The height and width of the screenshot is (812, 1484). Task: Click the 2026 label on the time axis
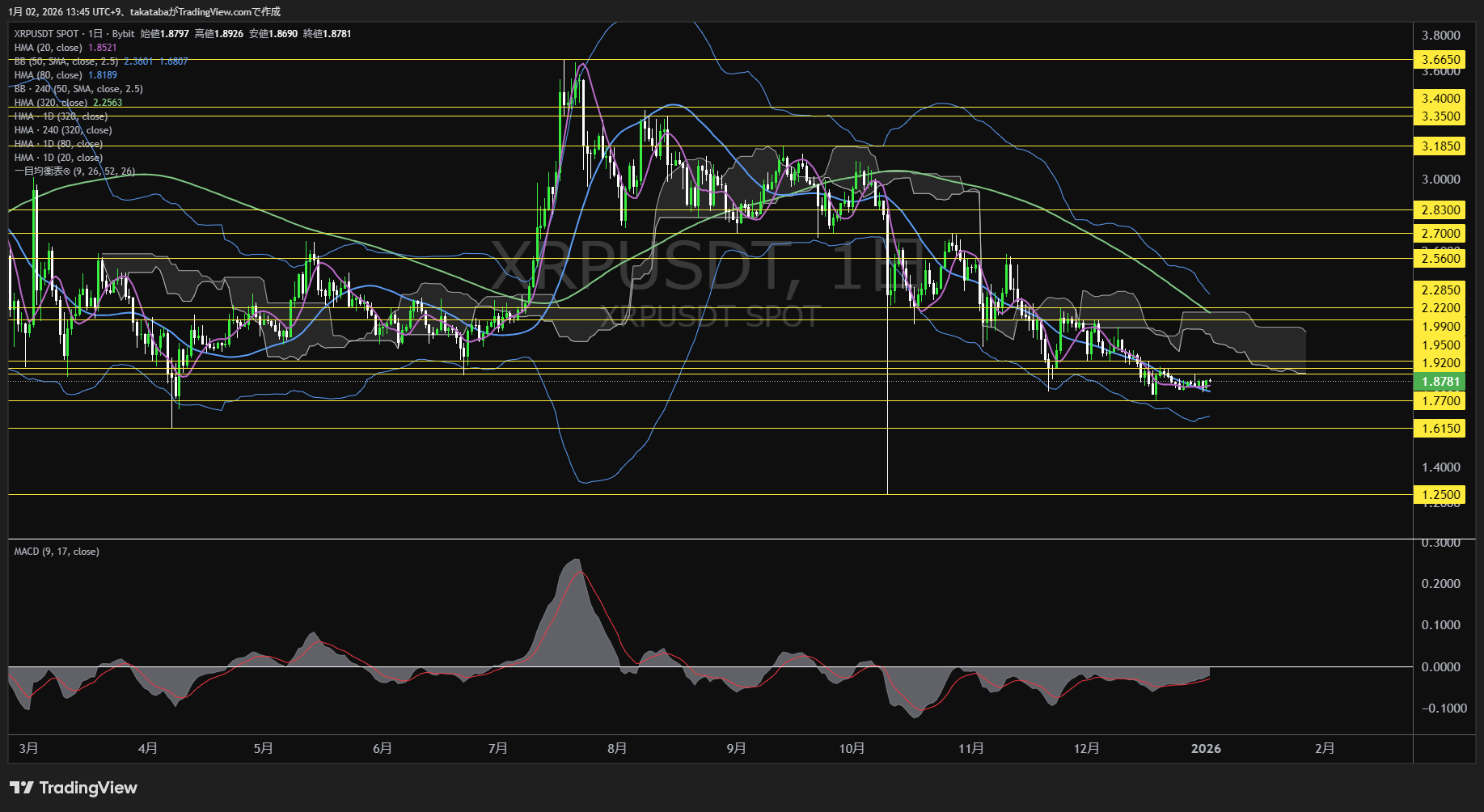(x=1206, y=749)
